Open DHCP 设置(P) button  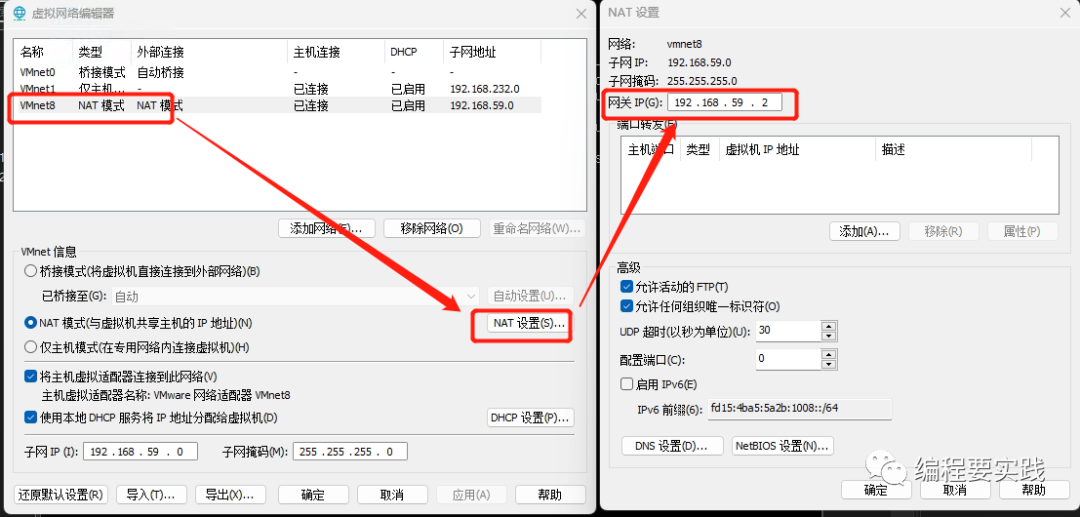pyautogui.click(x=530, y=418)
